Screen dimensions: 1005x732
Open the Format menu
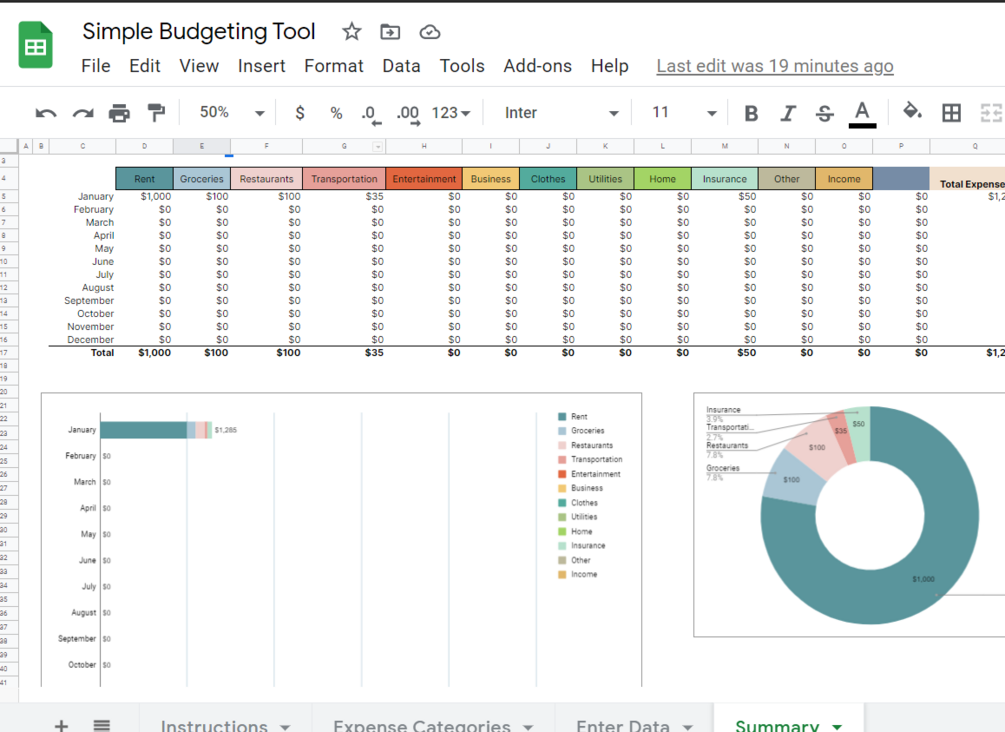pos(334,66)
